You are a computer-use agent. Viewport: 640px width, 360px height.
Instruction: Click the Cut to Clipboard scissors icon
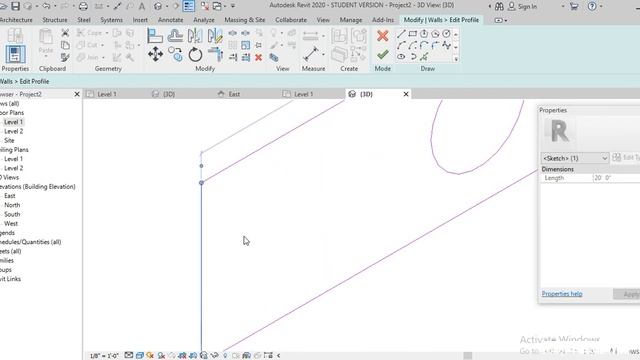tap(65, 33)
